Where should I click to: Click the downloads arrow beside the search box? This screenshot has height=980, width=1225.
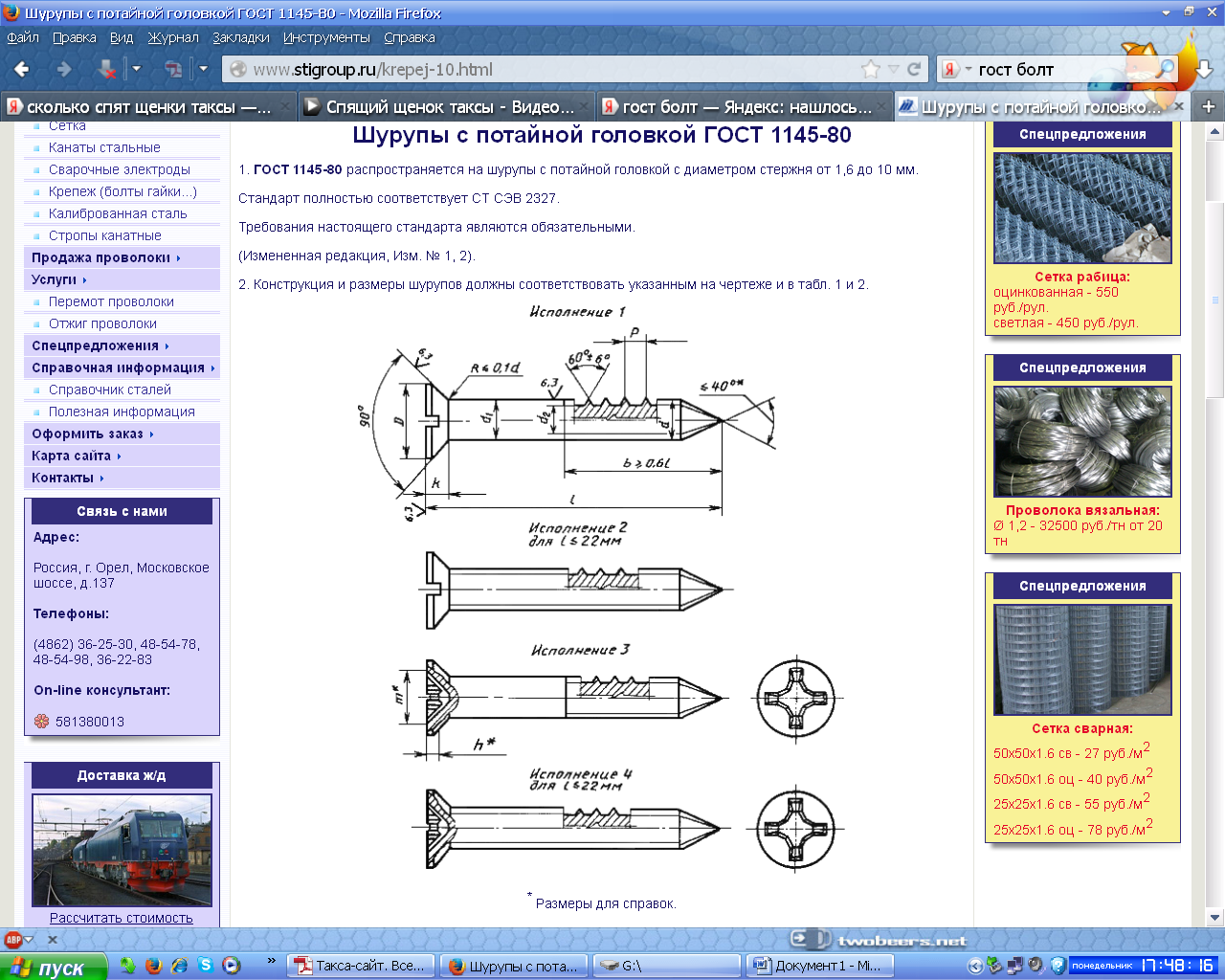1205,69
